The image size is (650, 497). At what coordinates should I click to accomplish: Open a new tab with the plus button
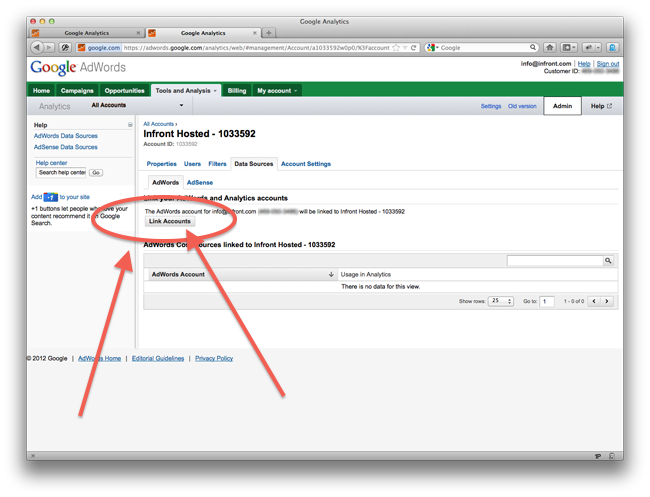tap(269, 33)
